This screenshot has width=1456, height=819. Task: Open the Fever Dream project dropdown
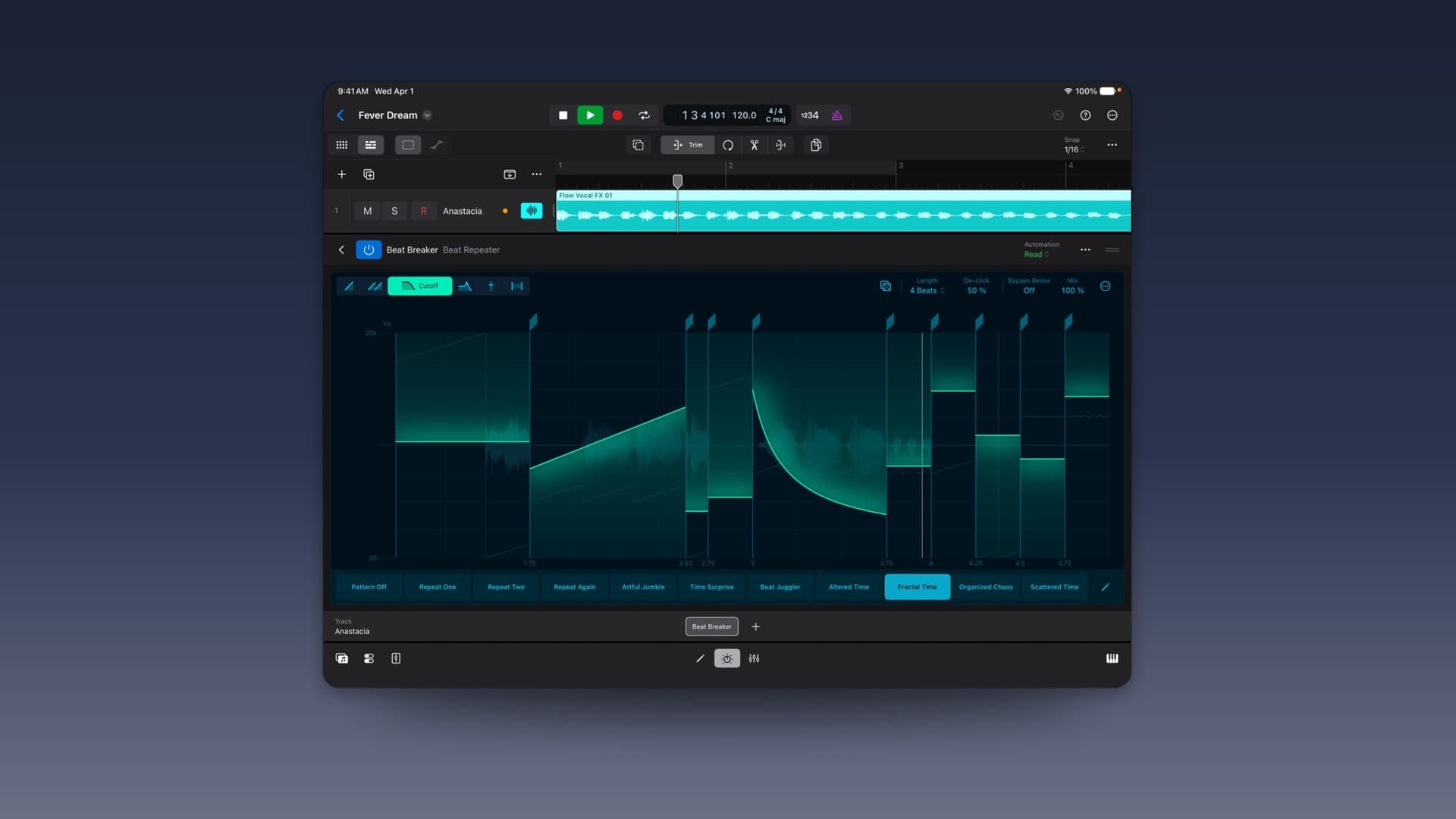[427, 115]
